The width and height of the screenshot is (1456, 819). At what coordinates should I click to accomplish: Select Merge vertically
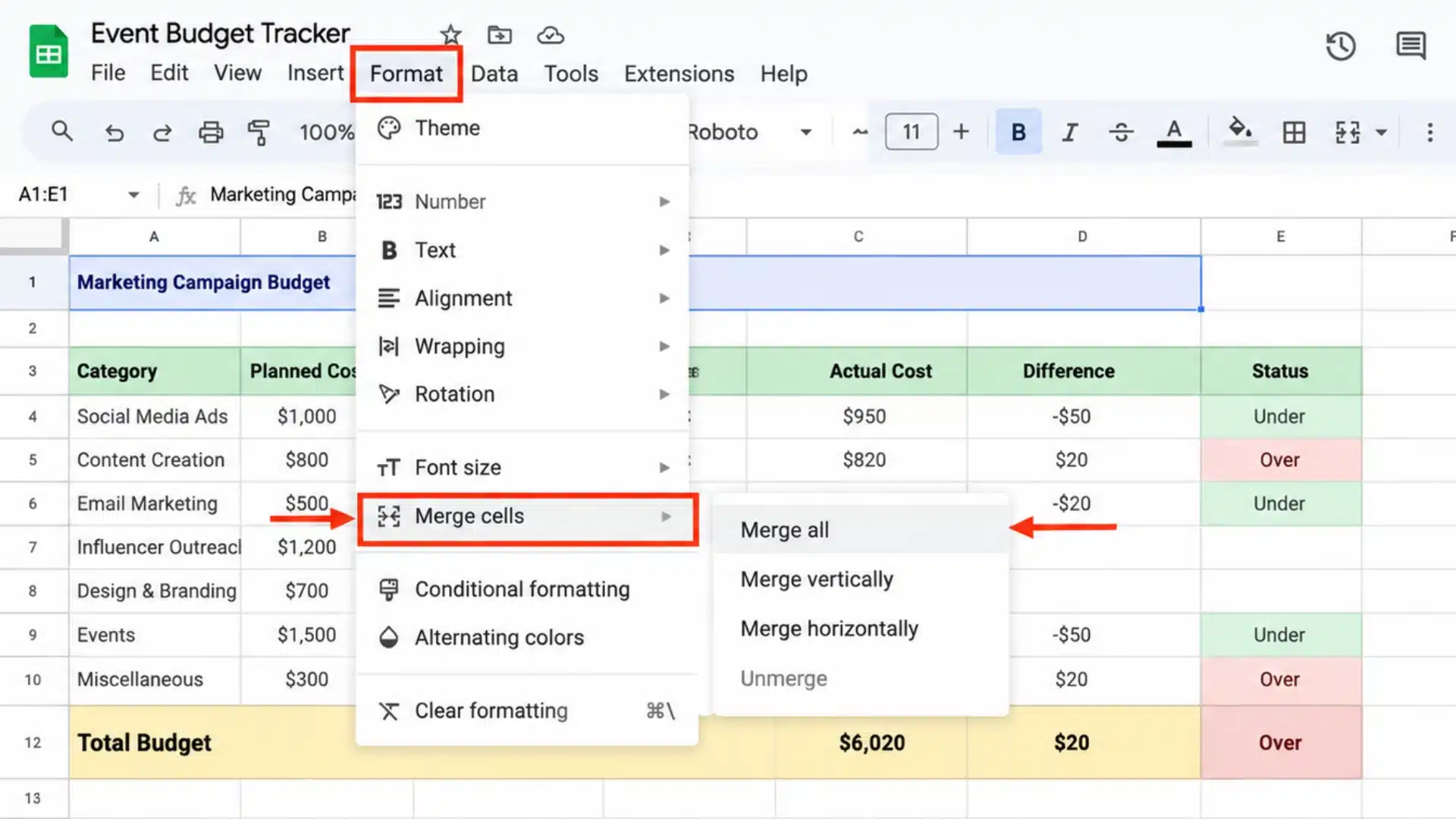(x=861, y=579)
